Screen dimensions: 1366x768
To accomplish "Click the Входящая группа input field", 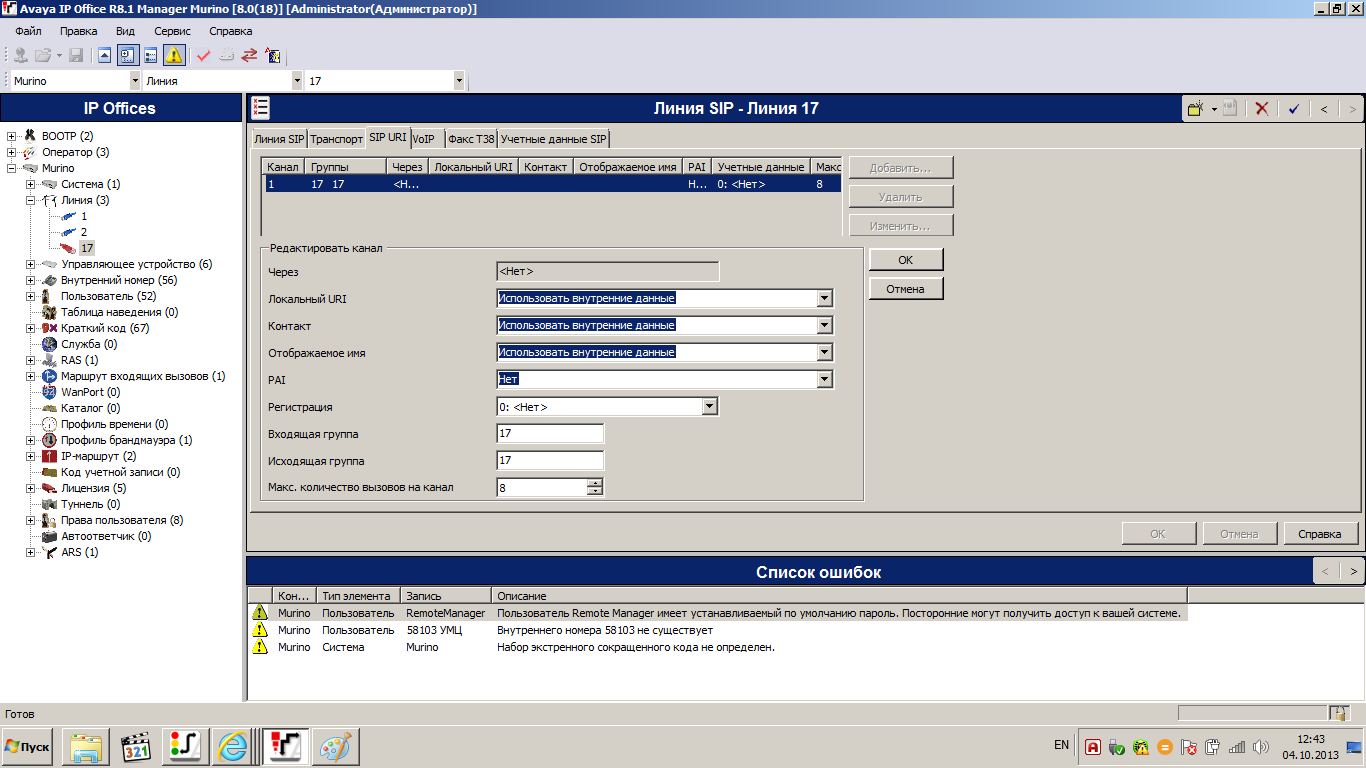I will coord(550,434).
